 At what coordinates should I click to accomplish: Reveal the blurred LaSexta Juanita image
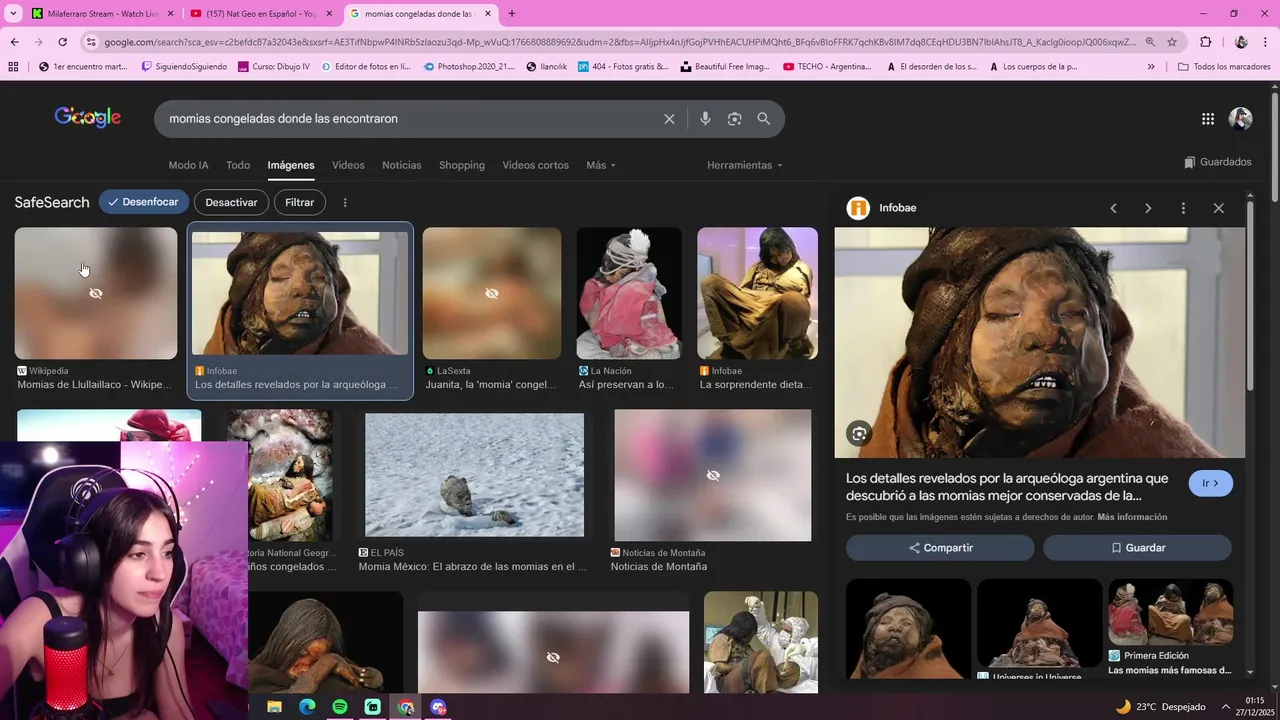(x=491, y=293)
